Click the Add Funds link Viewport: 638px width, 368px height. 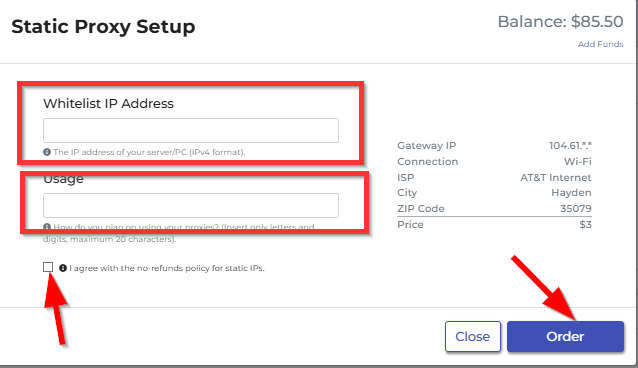(x=601, y=44)
